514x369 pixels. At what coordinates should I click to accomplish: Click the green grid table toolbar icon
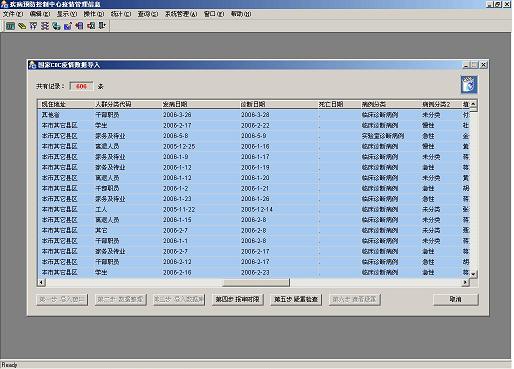pyautogui.click(x=10, y=26)
